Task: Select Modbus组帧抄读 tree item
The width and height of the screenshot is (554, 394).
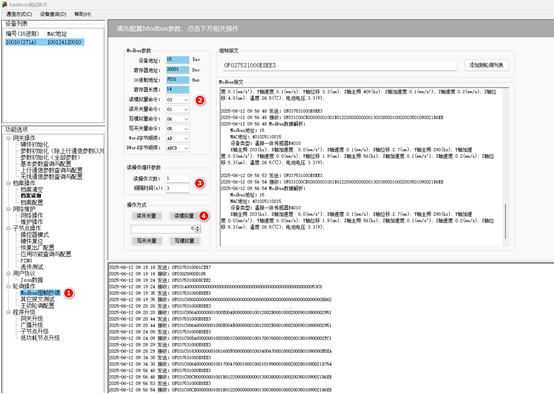Action: (x=40, y=293)
